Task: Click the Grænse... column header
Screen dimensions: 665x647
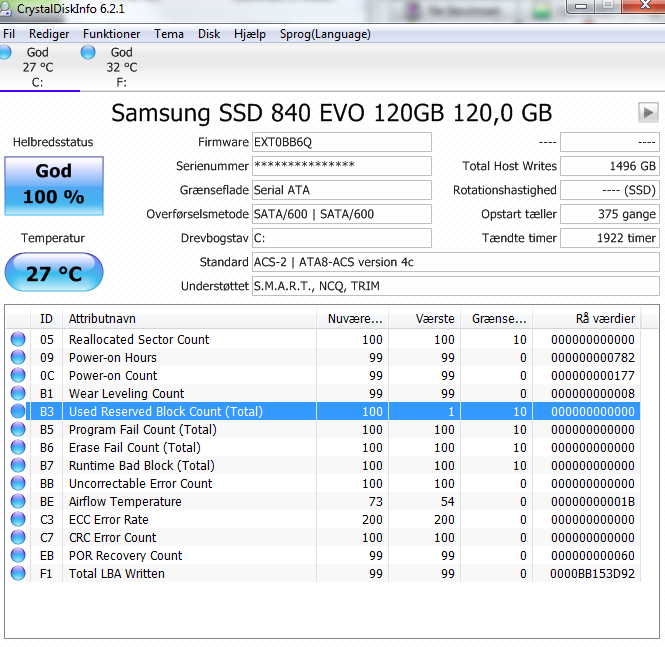Action: (497, 318)
